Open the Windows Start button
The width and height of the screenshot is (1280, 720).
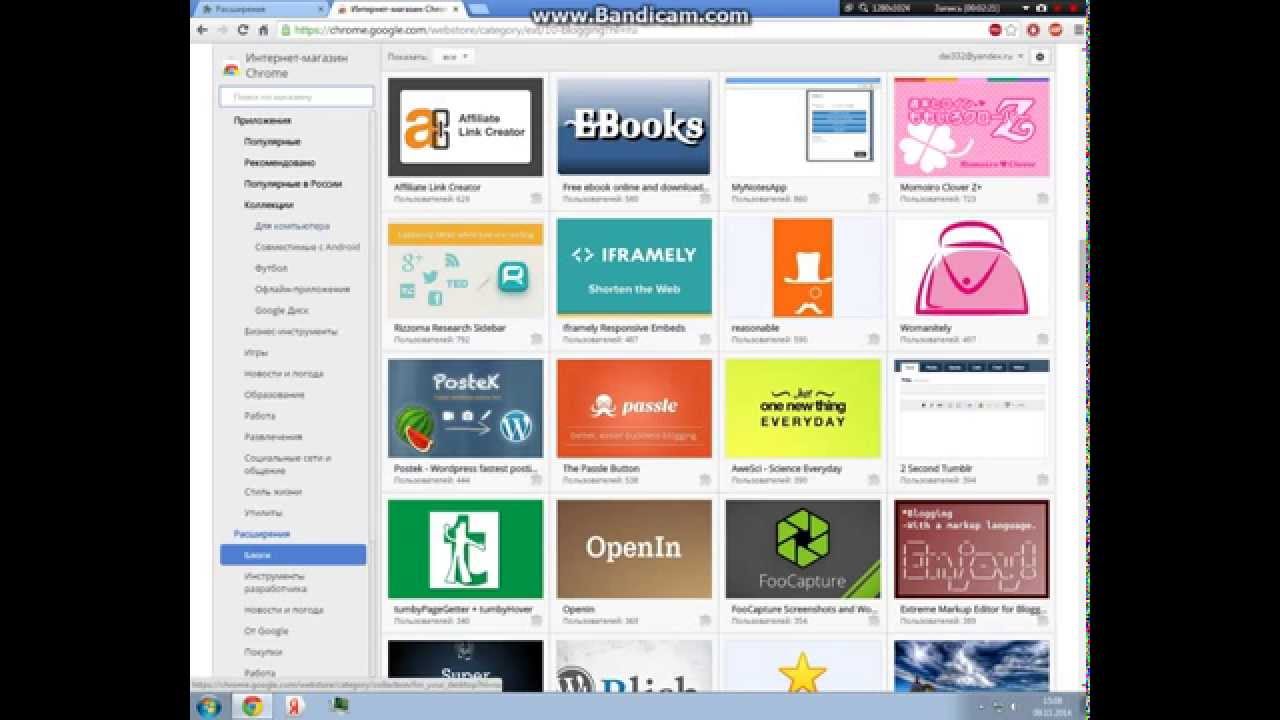(210, 707)
